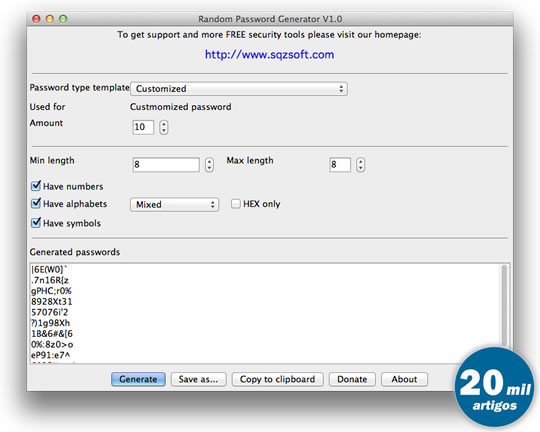
Task: Select the password eP91:e7^
Action: 51,355
